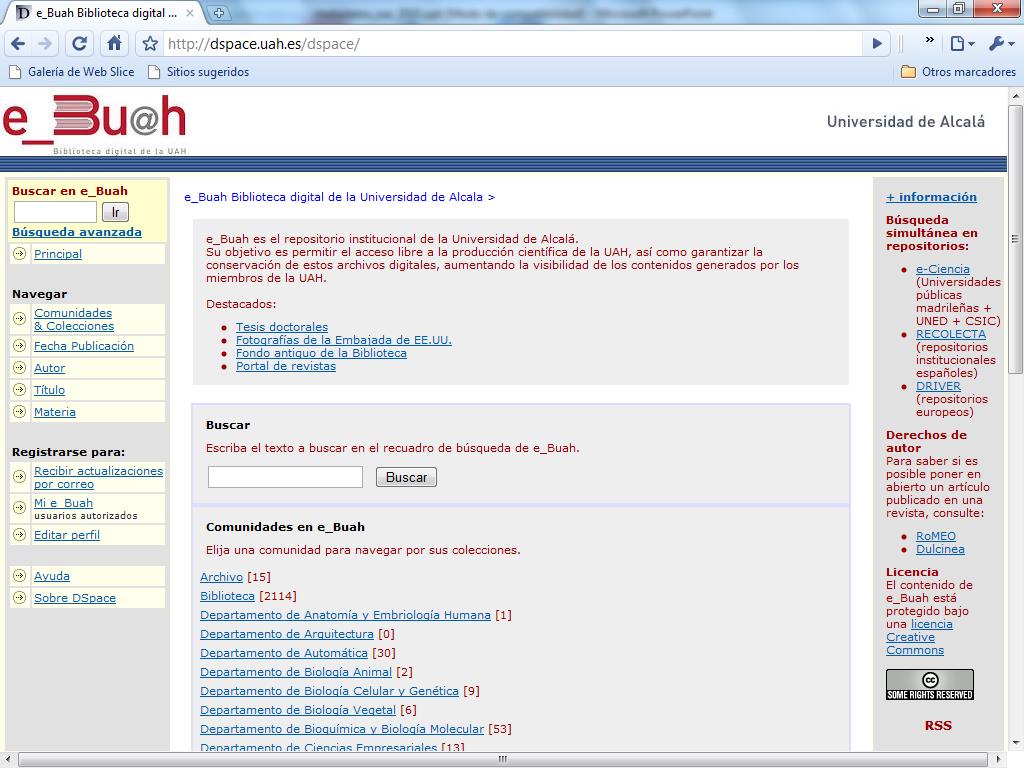The image size is (1024, 768).
Task: Open RoMEO link
Action: click(x=936, y=536)
